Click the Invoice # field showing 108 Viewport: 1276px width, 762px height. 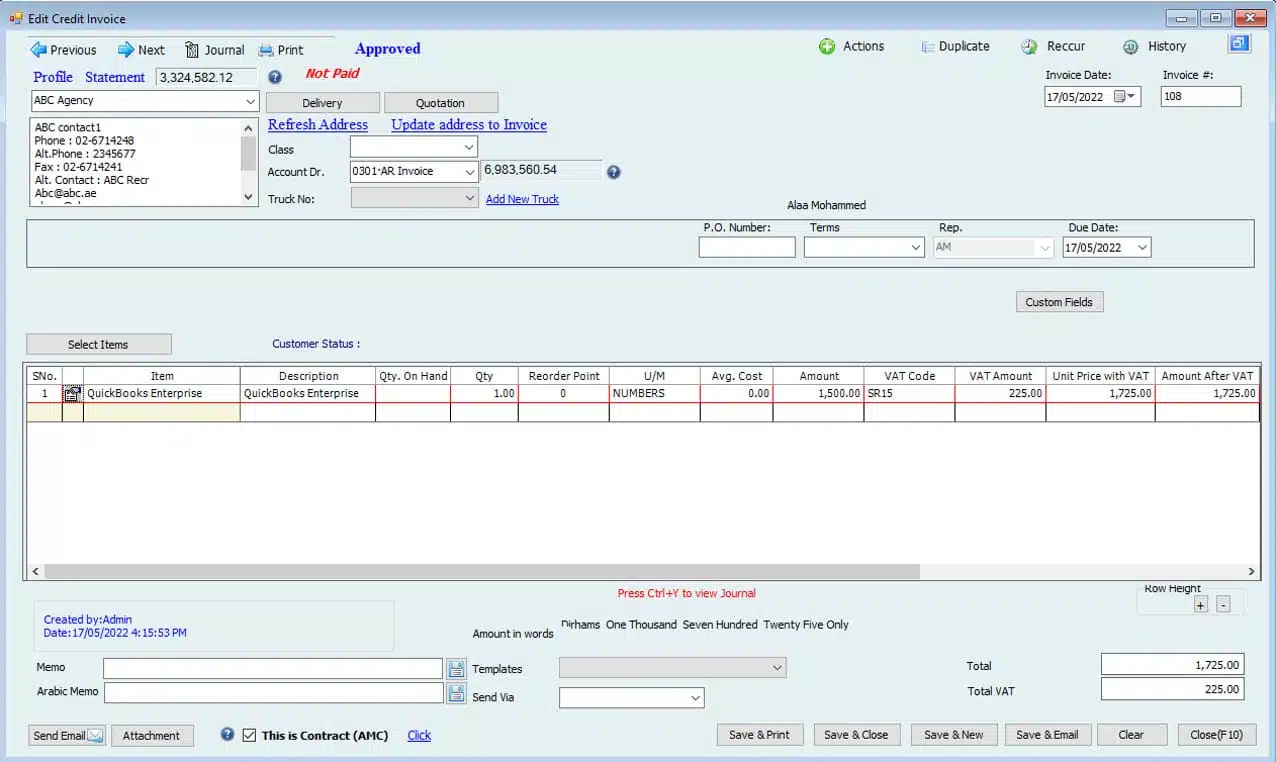(x=1201, y=97)
